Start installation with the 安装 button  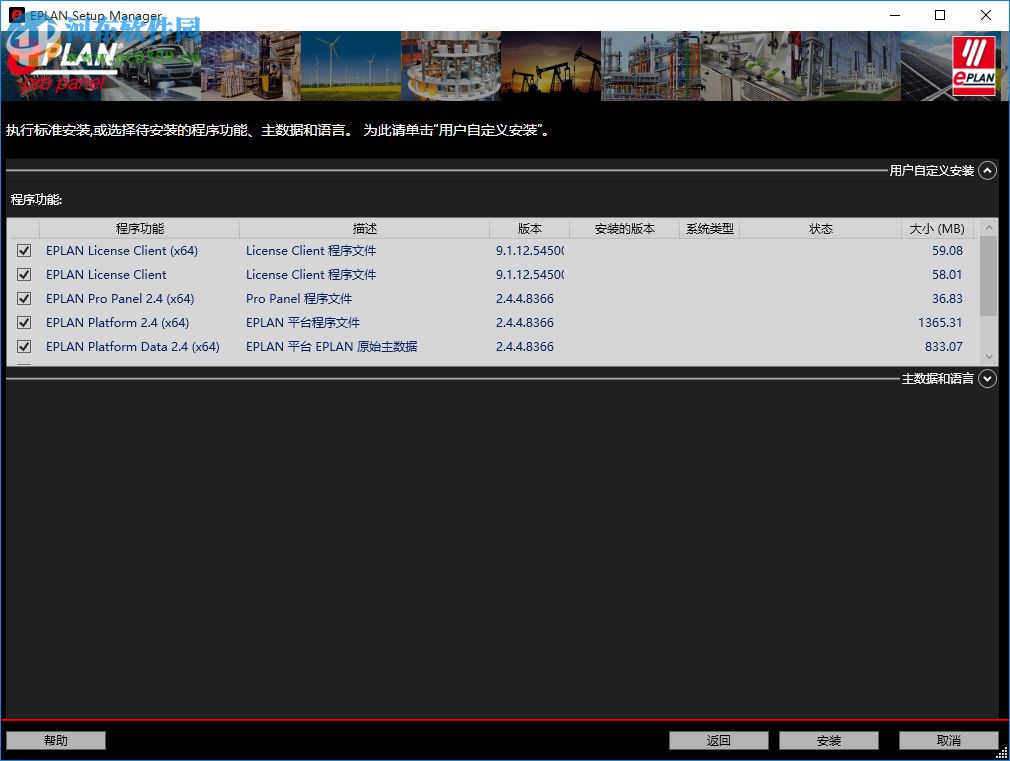pos(828,740)
